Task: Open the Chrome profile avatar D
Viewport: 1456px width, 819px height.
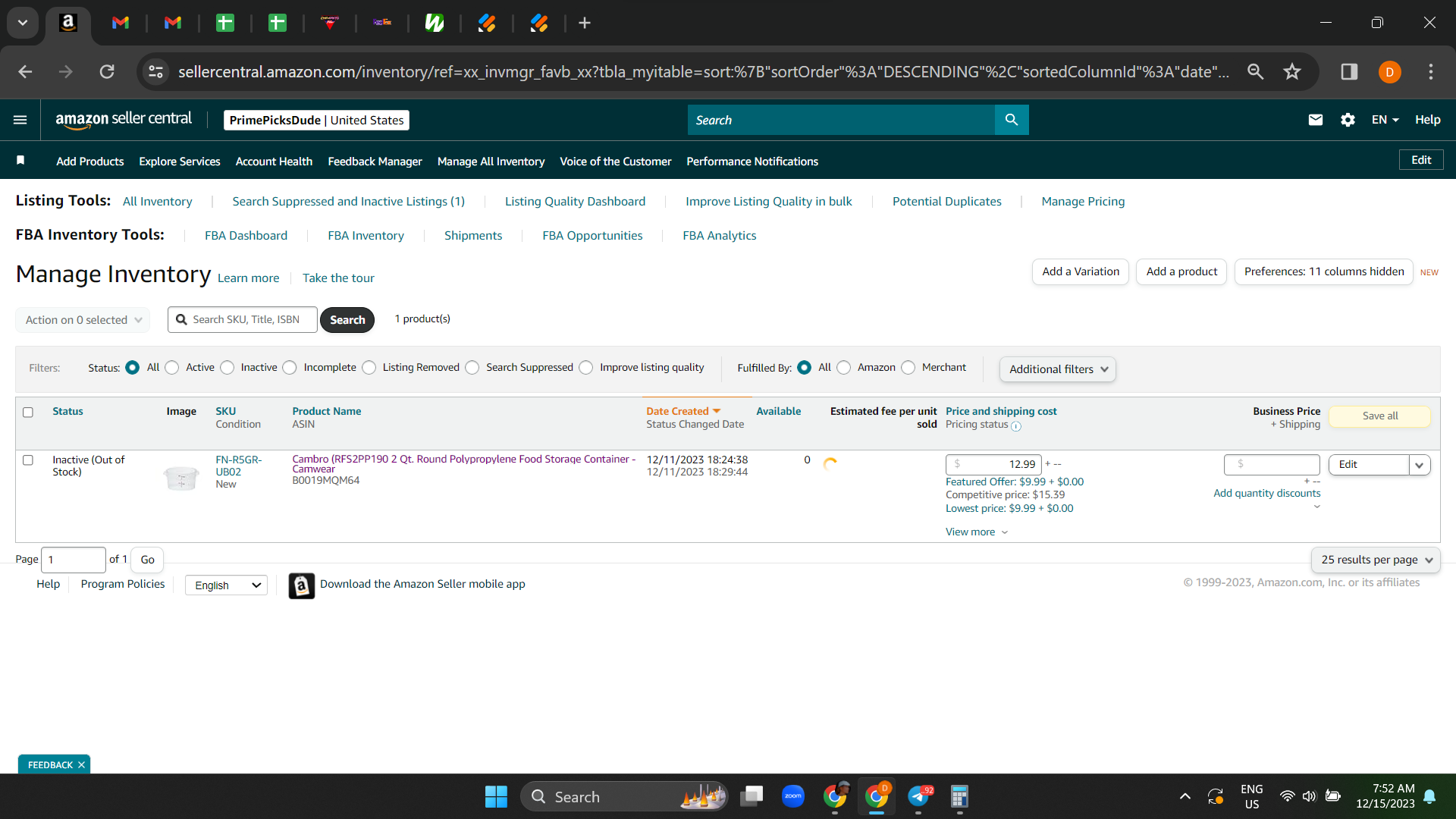Action: pyautogui.click(x=1390, y=72)
